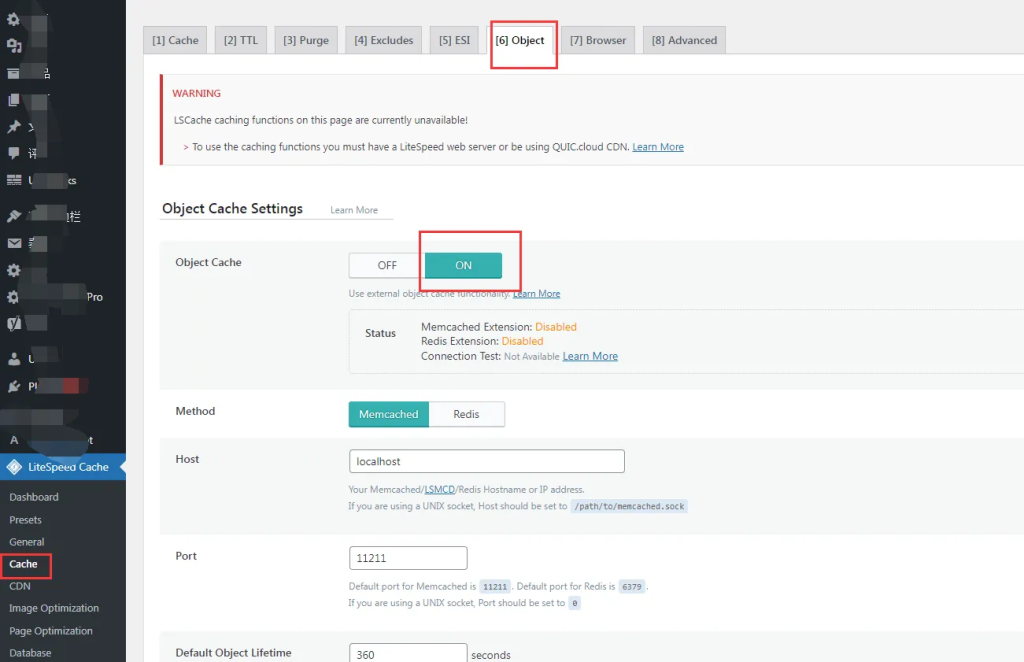1024x662 pixels.
Task: Turn Object Cache ON
Action: pyautogui.click(x=463, y=265)
